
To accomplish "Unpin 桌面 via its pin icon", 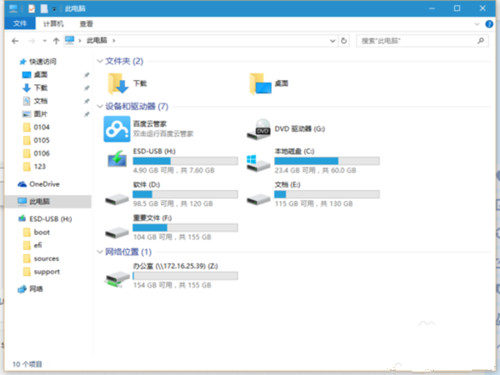I will [87, 75].
